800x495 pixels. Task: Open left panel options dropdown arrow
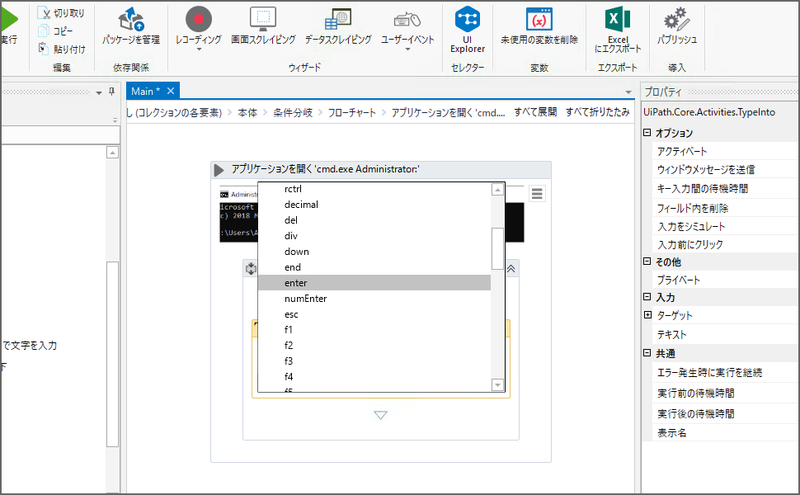[99, 92]
